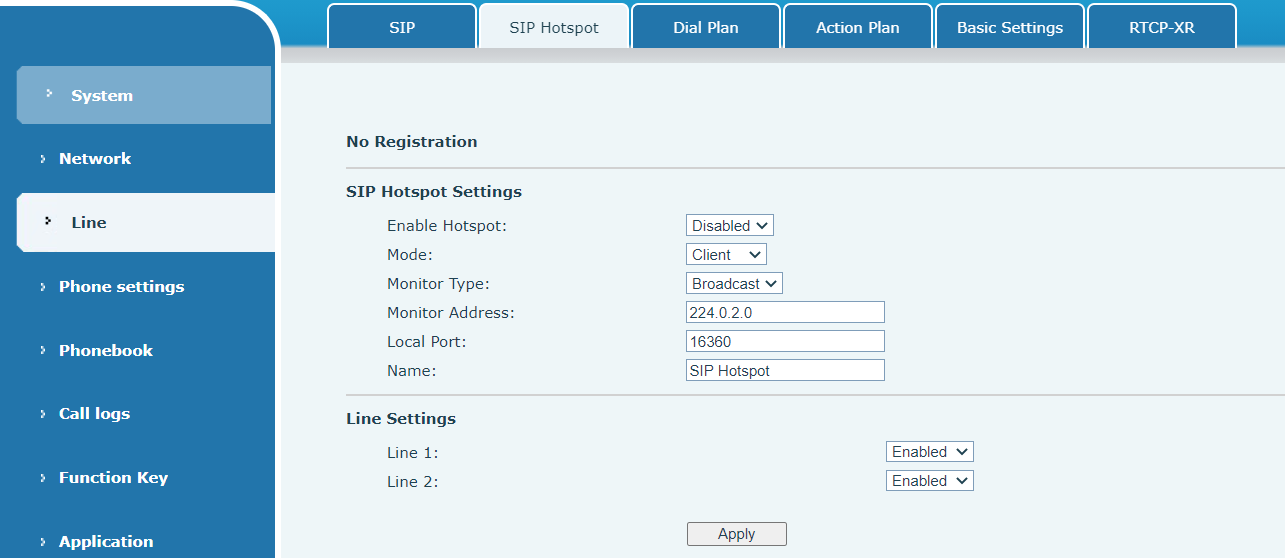Open the Basic Settings tab
The width and height of the screenshot is (1285, 558).
[1010, 27]
